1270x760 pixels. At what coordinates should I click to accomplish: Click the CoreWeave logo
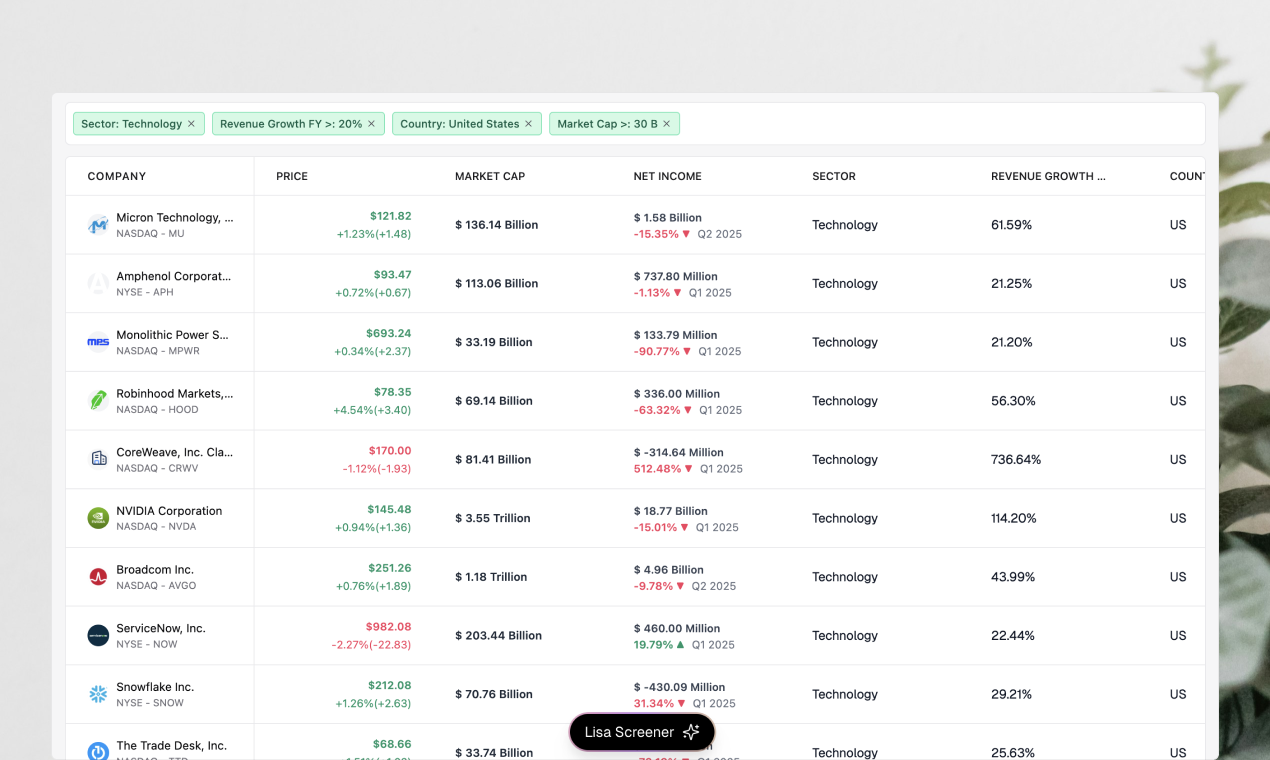coord(98,460)
